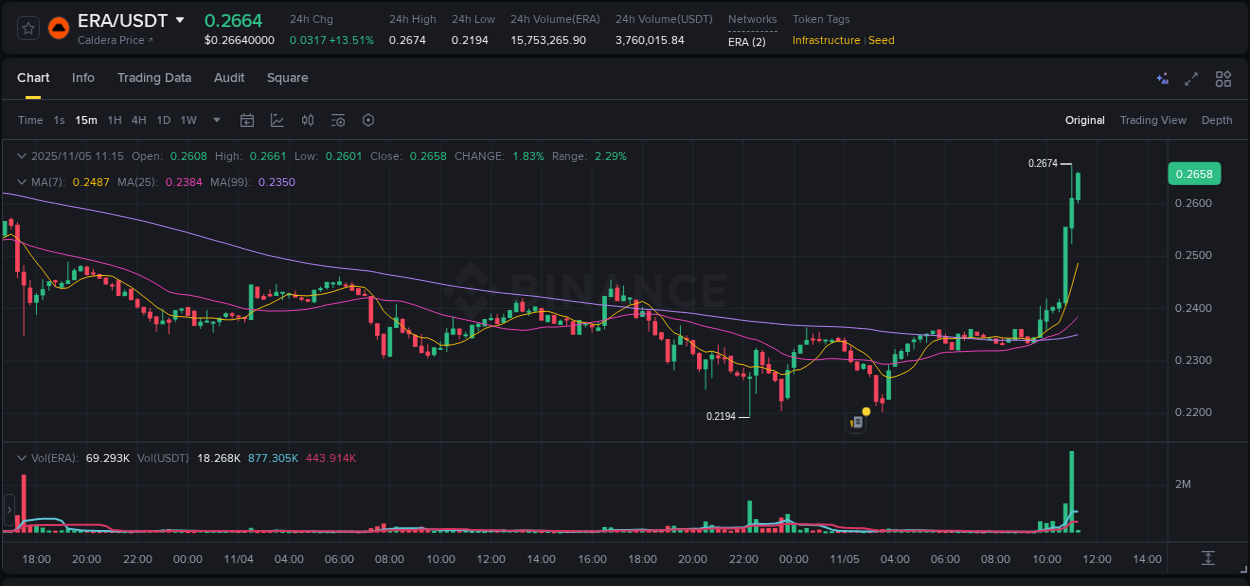Viewport: 1250px width, 586px height.
Task: Select the 1H timeframe
Action: click(x=114, y=120)
